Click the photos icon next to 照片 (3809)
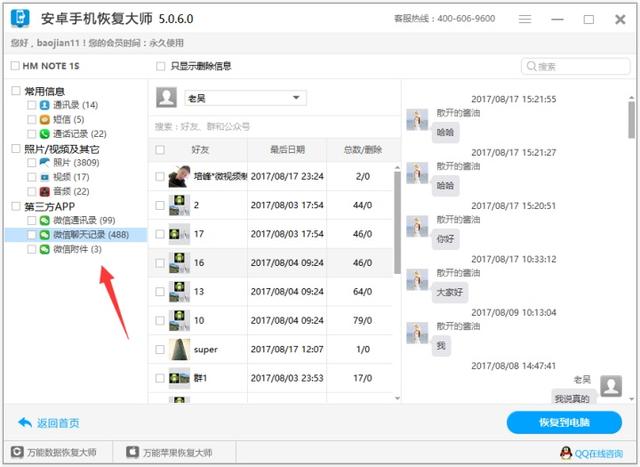Screen dimensions: 640x467 pyautogui.click(x=44, y=162)
